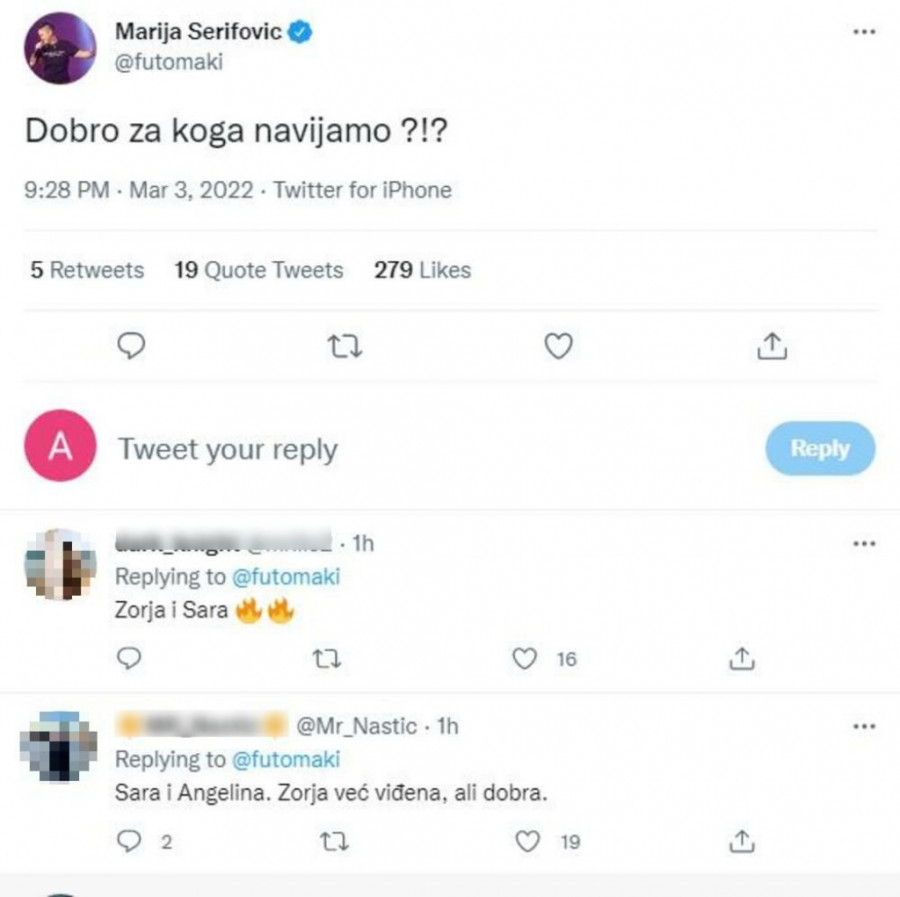Like the main tweet heart icon
The width and height of the screenshot is (900, 897).
point(558,346)
